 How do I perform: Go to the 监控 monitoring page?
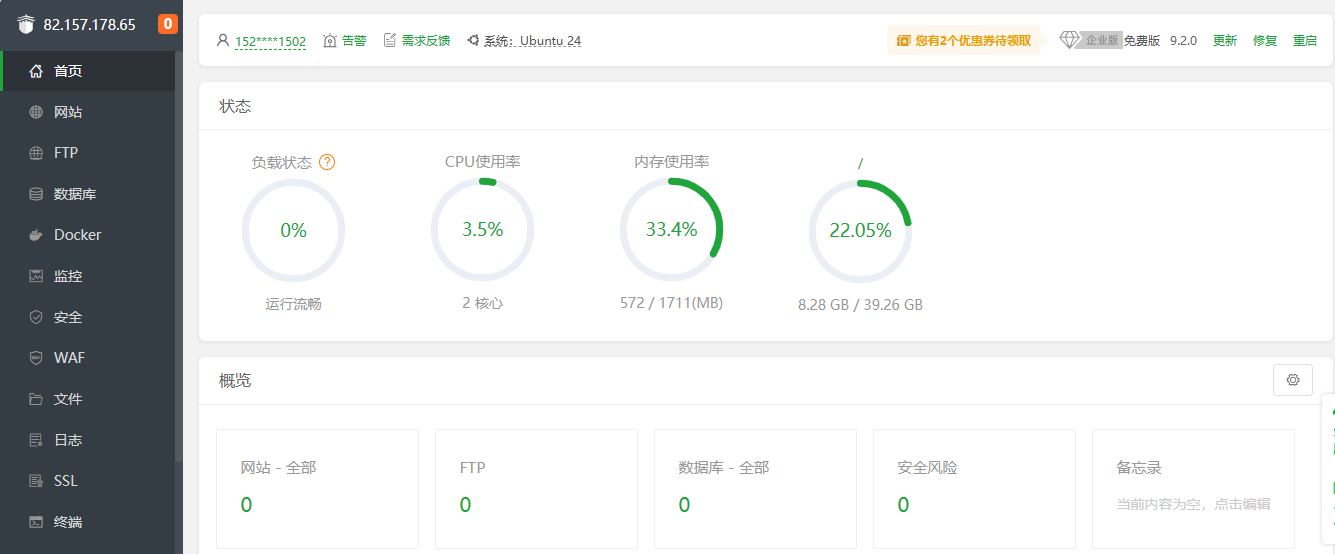68,276
